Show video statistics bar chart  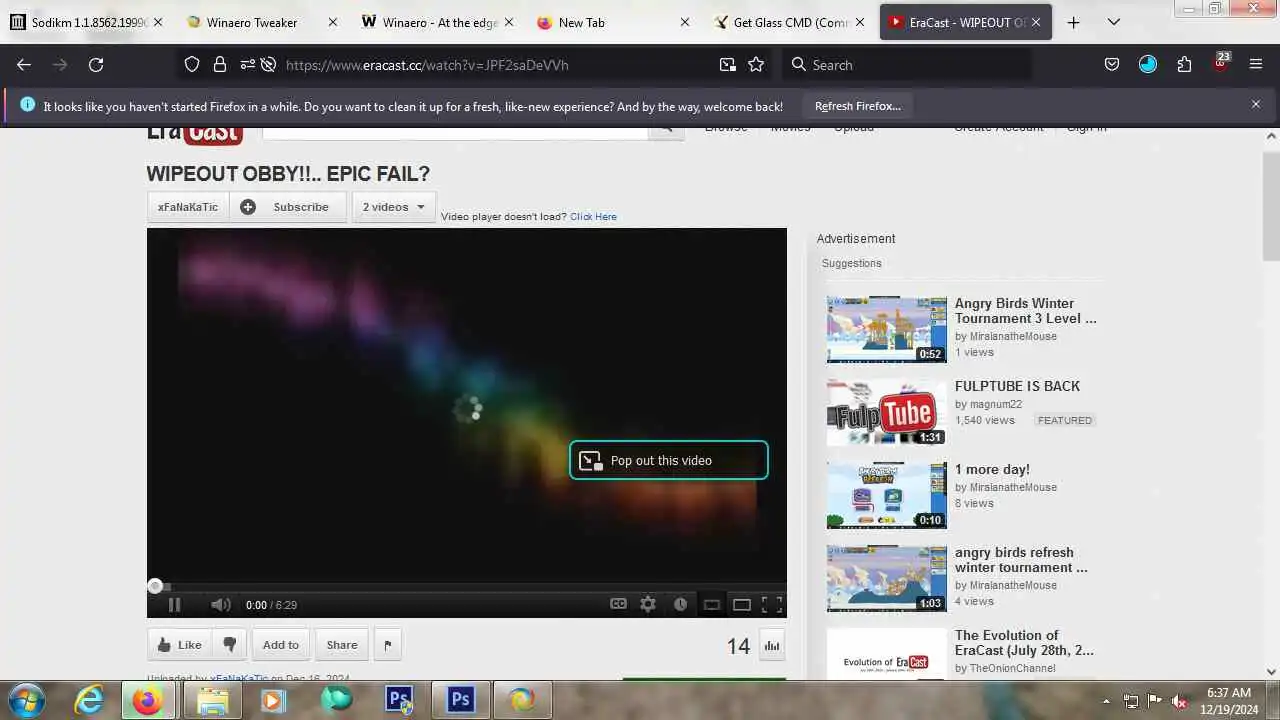pos(772,646)
